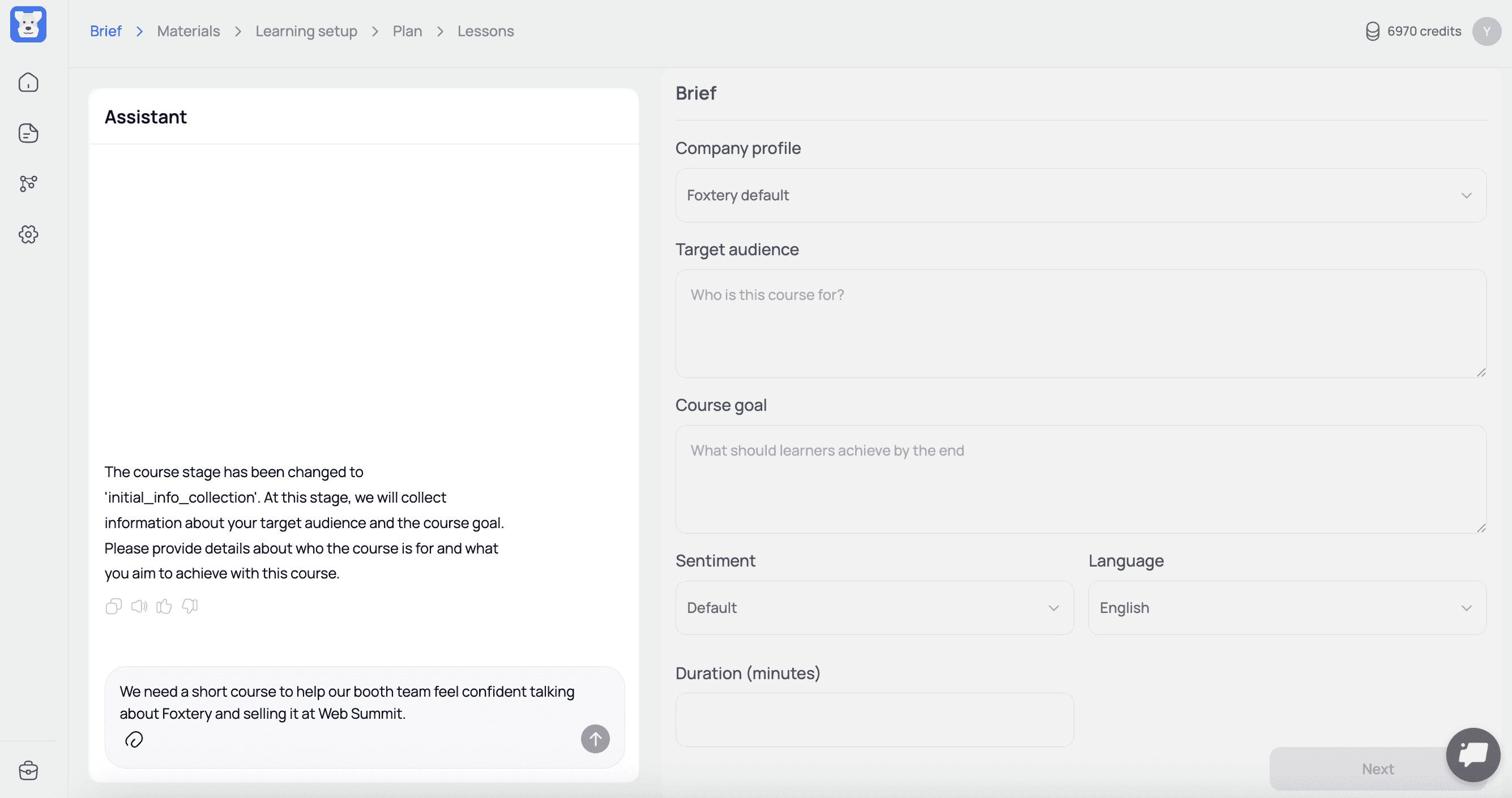1512x798 pixels.
Task: Open the Home icon in sidebar
Action: 28,82
